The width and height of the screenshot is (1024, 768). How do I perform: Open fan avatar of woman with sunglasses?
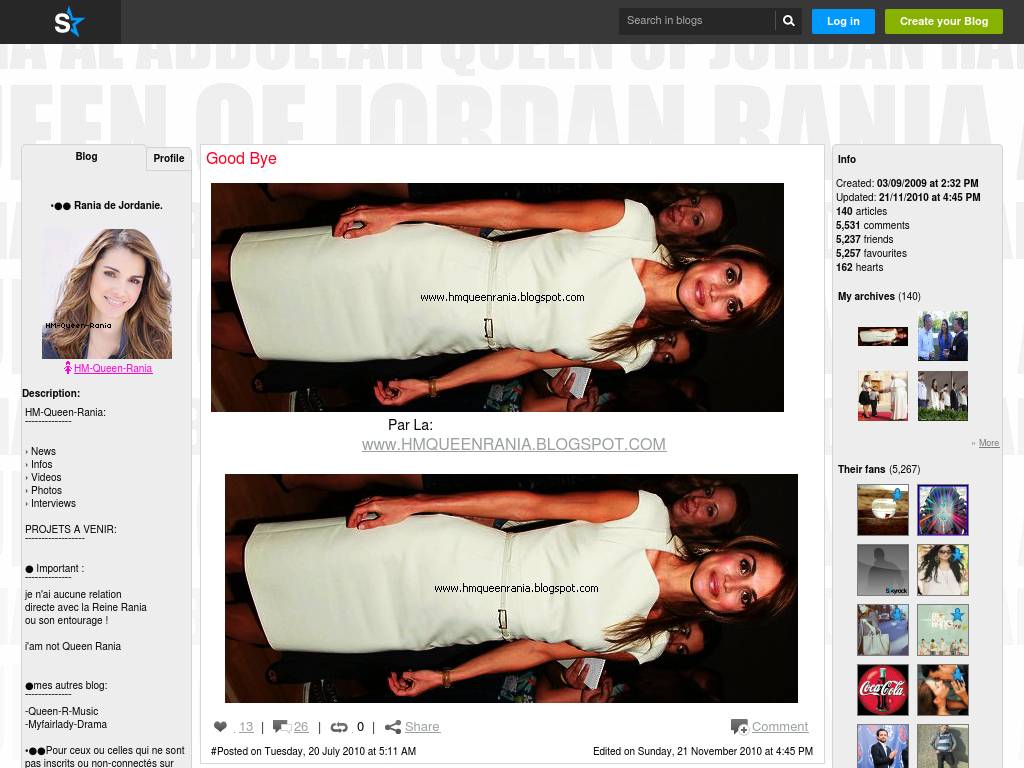942,570
